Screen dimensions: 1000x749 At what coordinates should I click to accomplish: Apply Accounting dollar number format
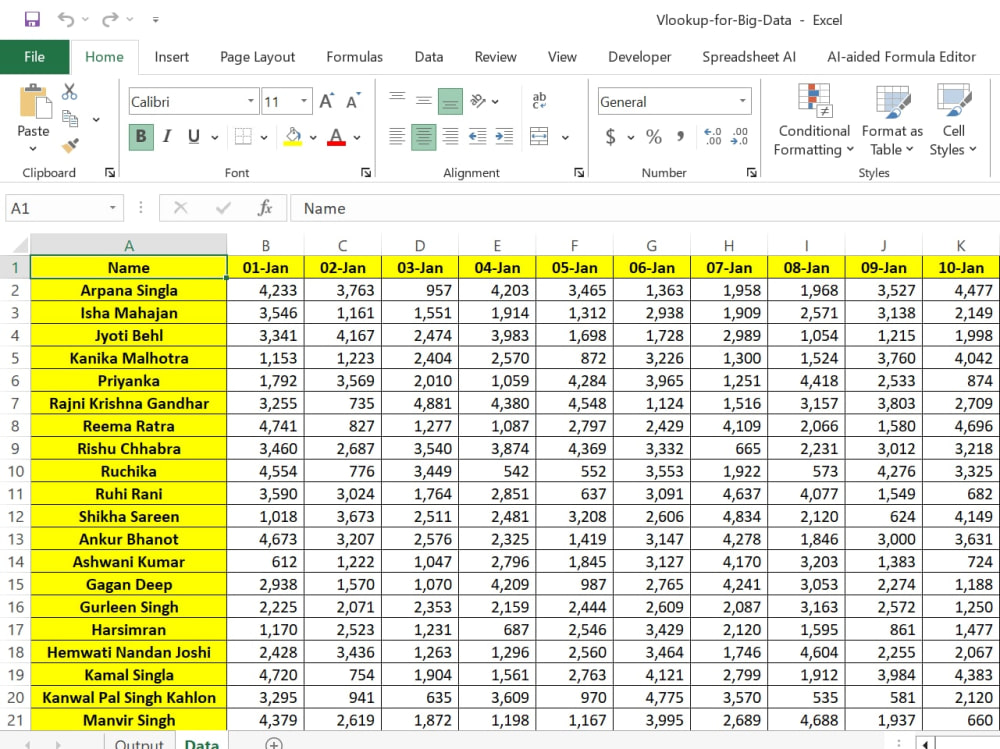point(610,137)
